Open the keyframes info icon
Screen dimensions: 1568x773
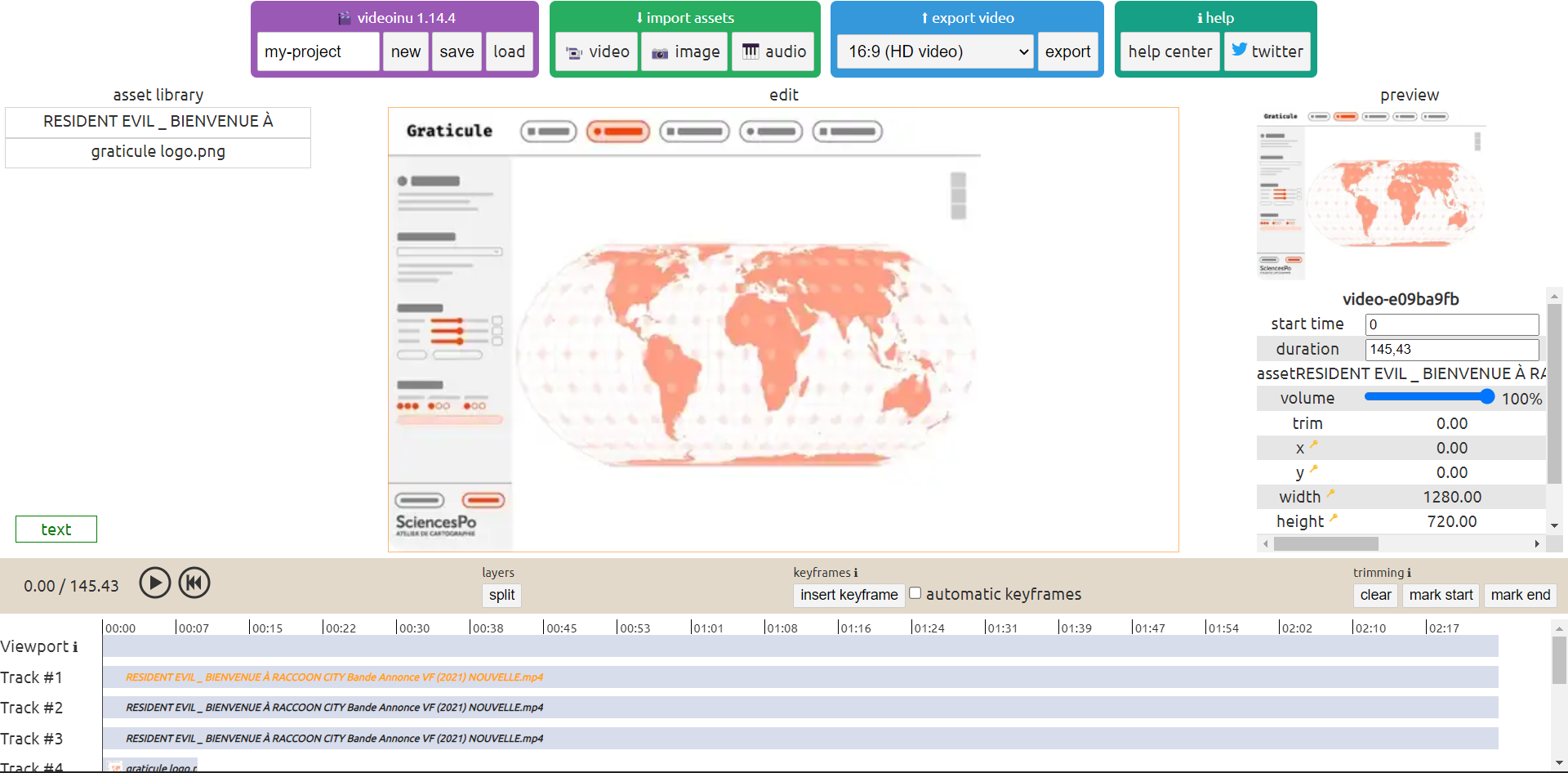856,573
